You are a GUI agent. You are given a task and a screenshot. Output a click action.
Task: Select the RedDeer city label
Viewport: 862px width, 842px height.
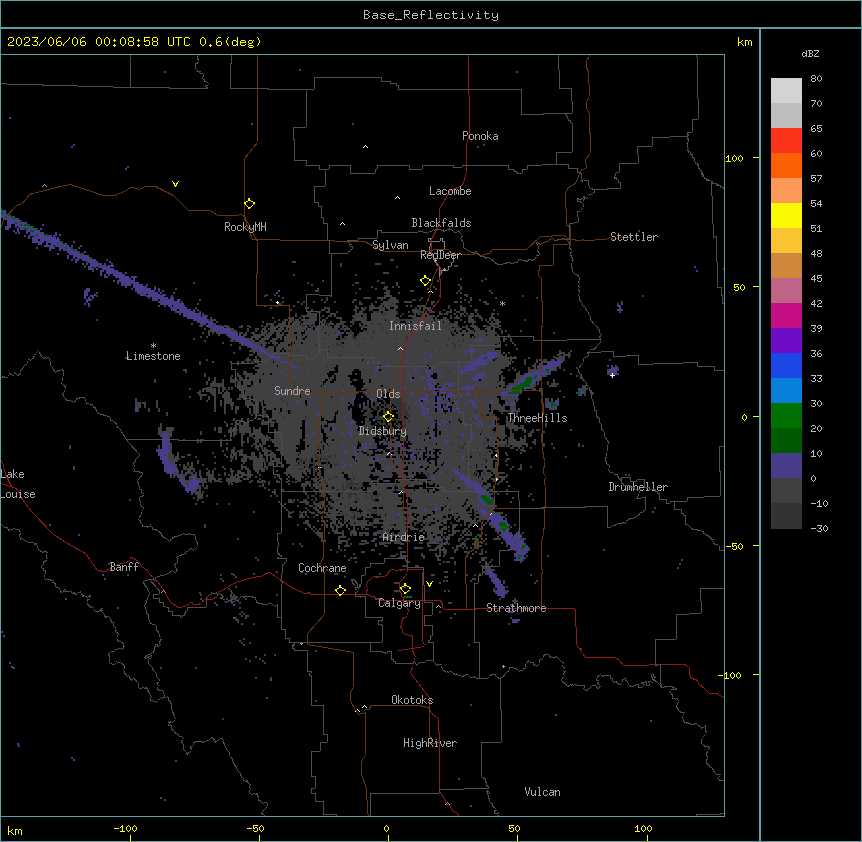click(440, 255)
